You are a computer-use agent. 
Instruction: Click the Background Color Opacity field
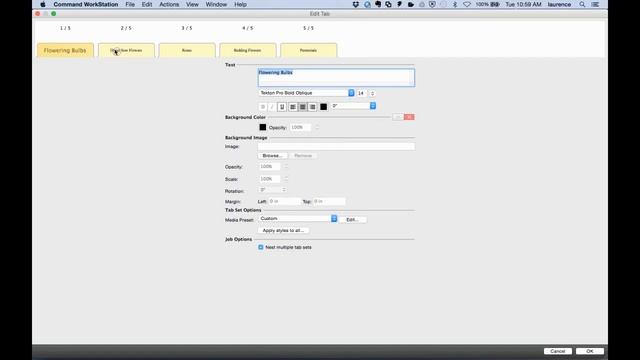pos(301,127)
